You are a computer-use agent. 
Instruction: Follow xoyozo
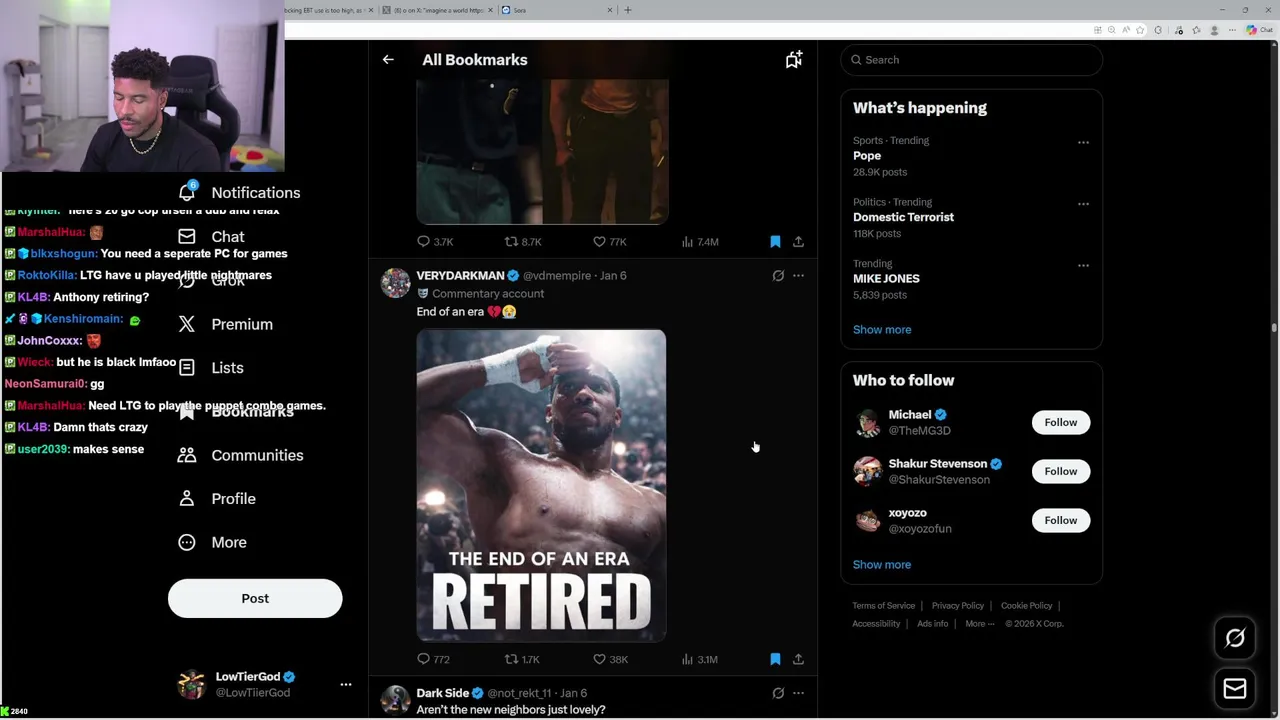1061,520
